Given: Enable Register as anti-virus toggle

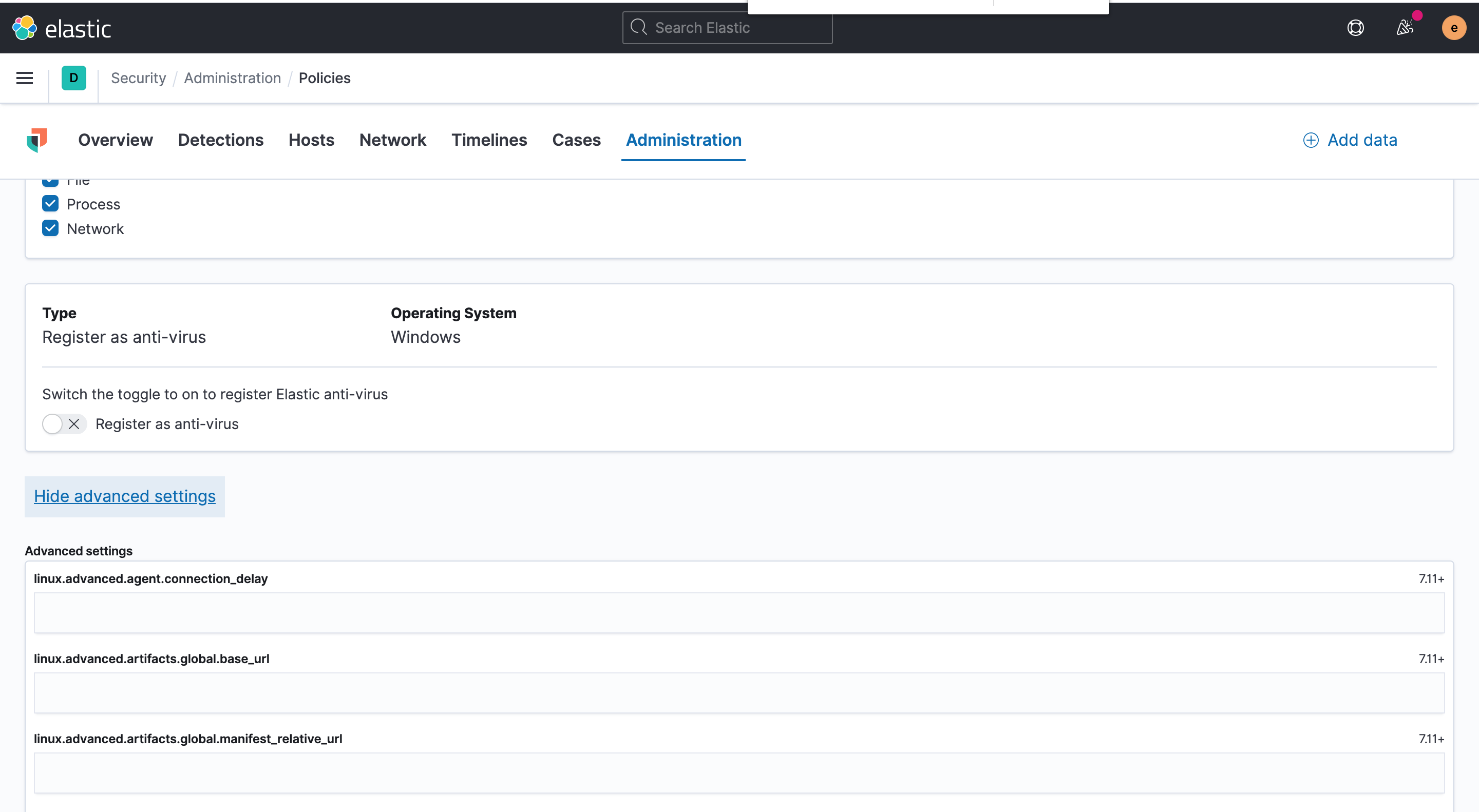Looking at the screenshot, I should pyautogui.click(x=64, y=424).
